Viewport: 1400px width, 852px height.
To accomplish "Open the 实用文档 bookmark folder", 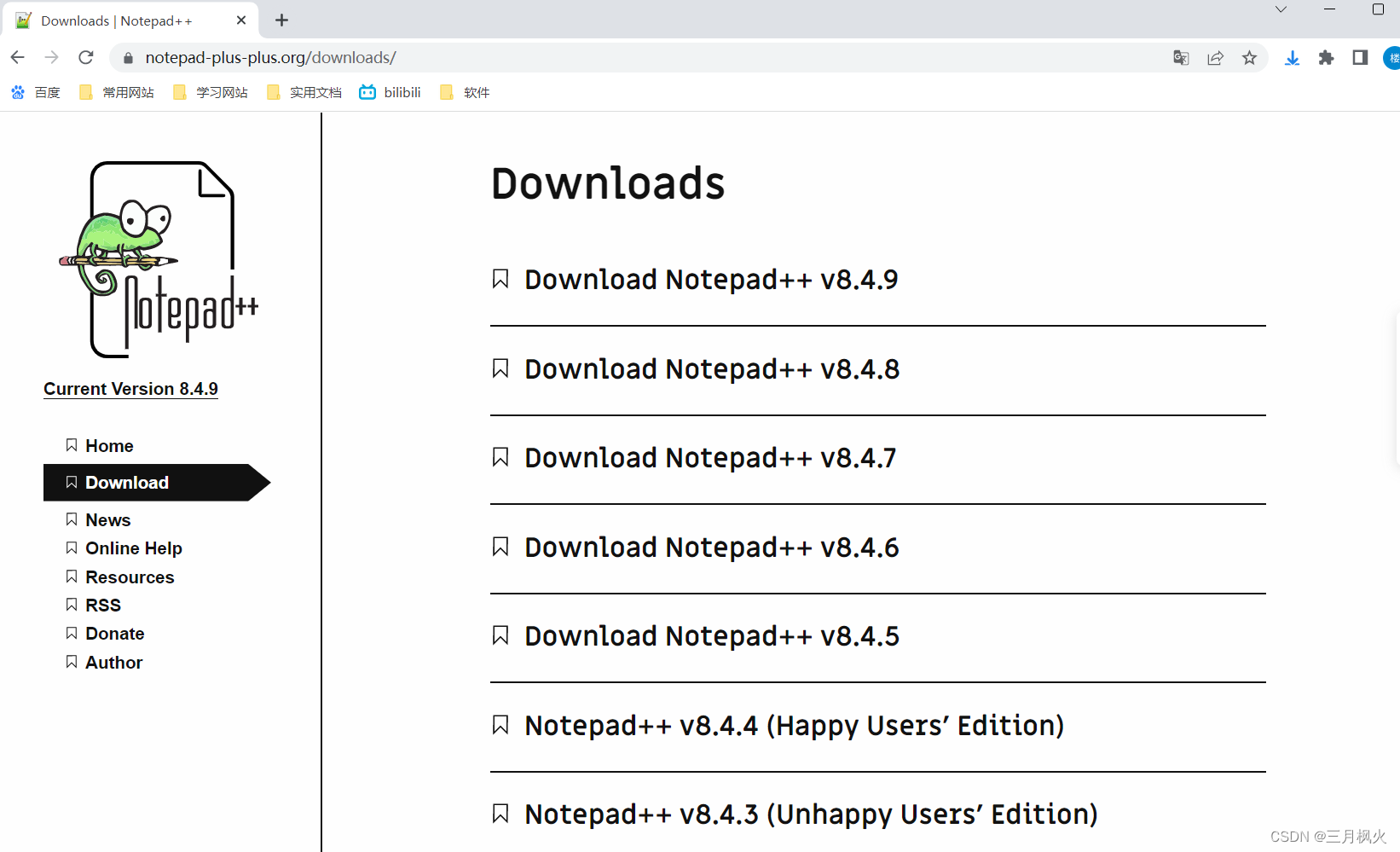I will click(x=304, y=92).
